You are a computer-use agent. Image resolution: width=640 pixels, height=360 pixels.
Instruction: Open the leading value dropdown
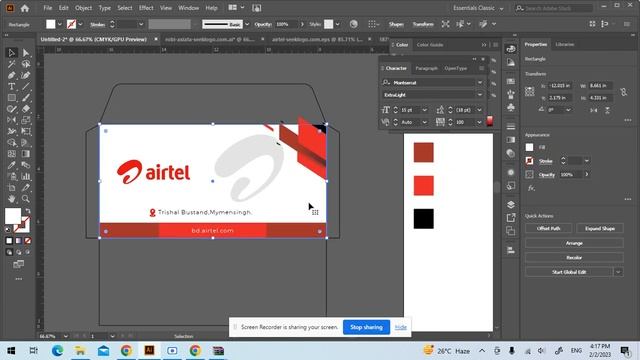479,110
